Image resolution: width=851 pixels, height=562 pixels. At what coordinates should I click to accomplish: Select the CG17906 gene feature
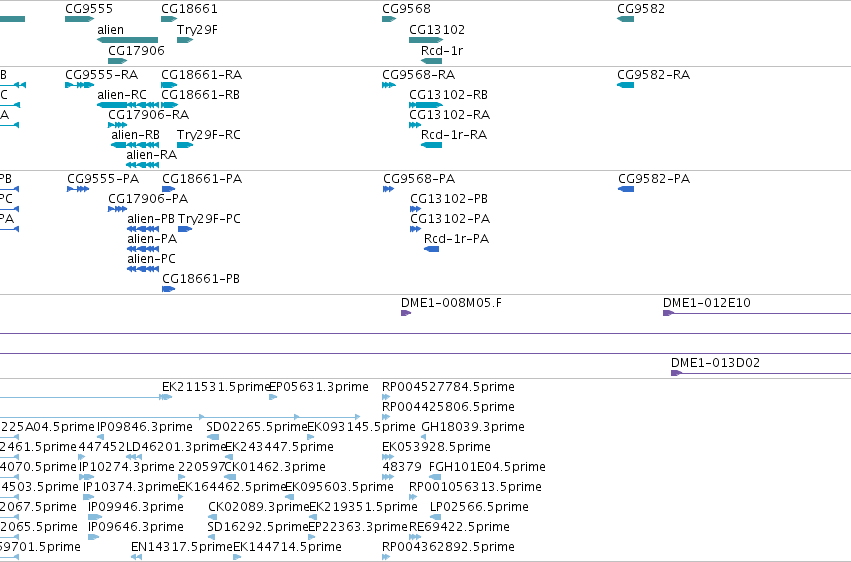tap(117, 61)
